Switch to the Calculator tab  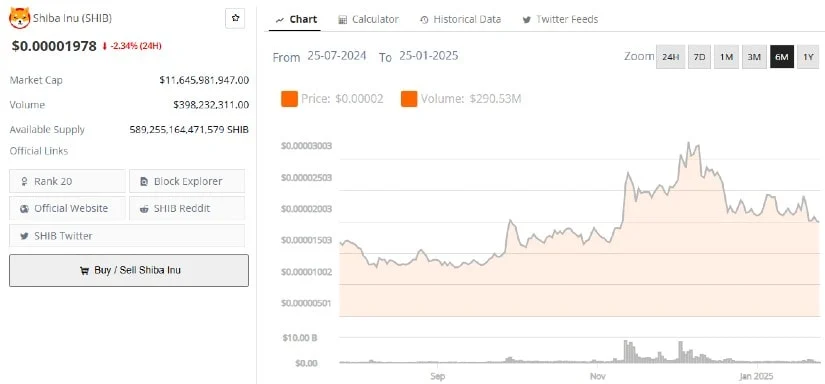[368, 19]
